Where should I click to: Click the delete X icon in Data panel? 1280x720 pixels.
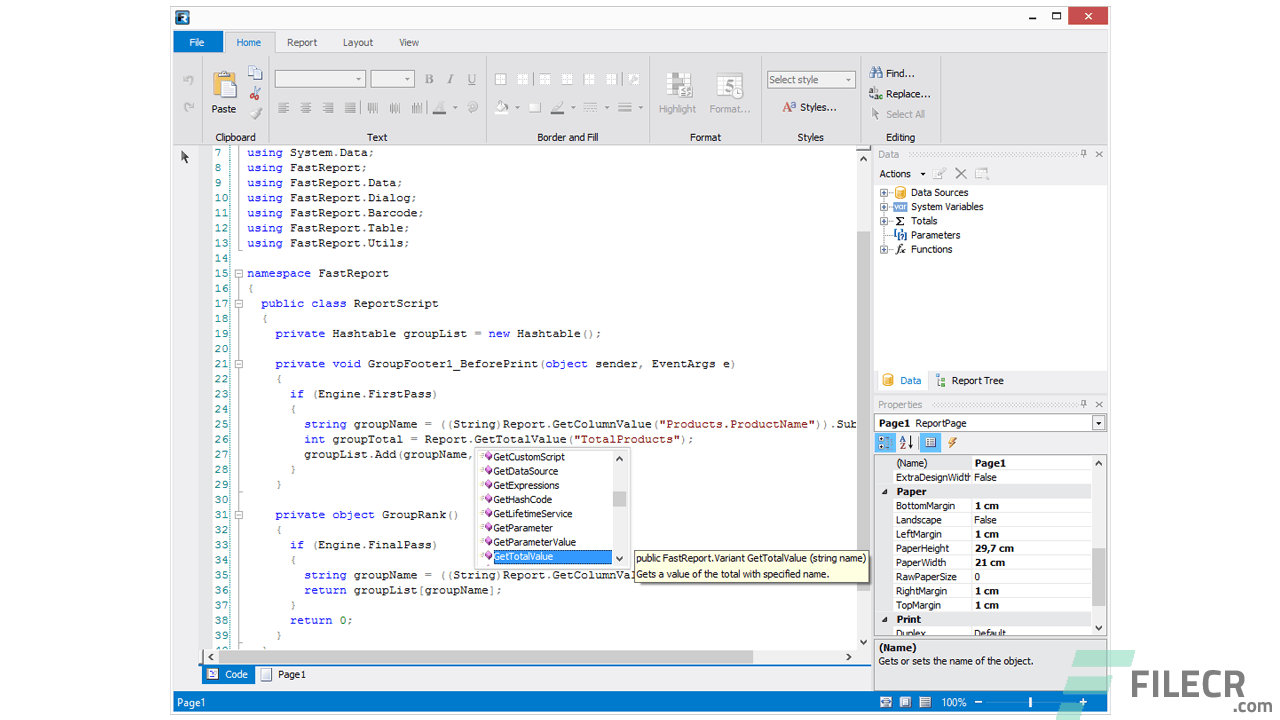pyautogui.click(x=961, y=174)
